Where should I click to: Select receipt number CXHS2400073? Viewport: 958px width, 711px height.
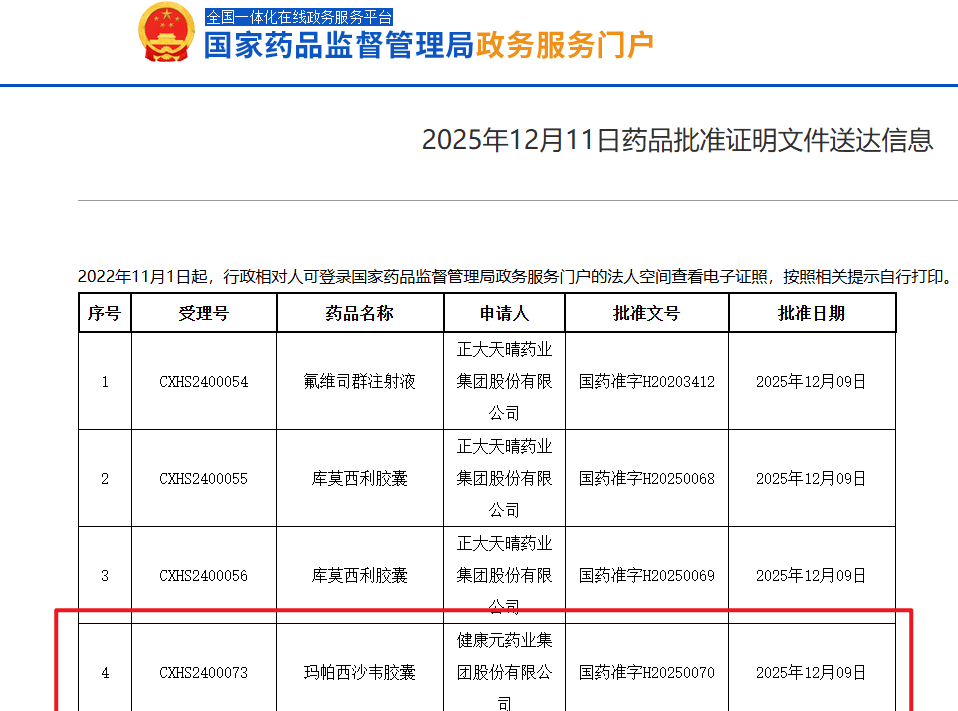[203, 673]
